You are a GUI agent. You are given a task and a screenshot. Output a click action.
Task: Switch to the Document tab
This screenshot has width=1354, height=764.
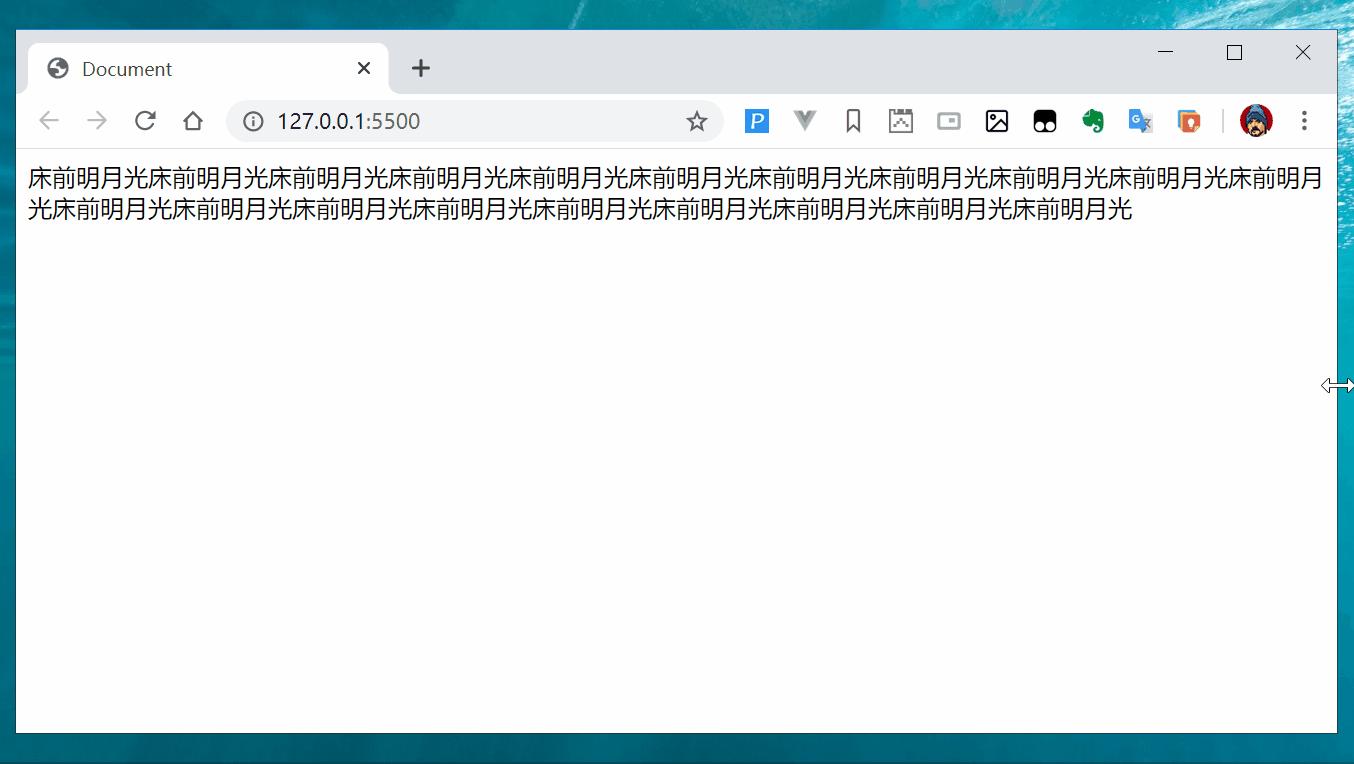(x=180, y=68)
